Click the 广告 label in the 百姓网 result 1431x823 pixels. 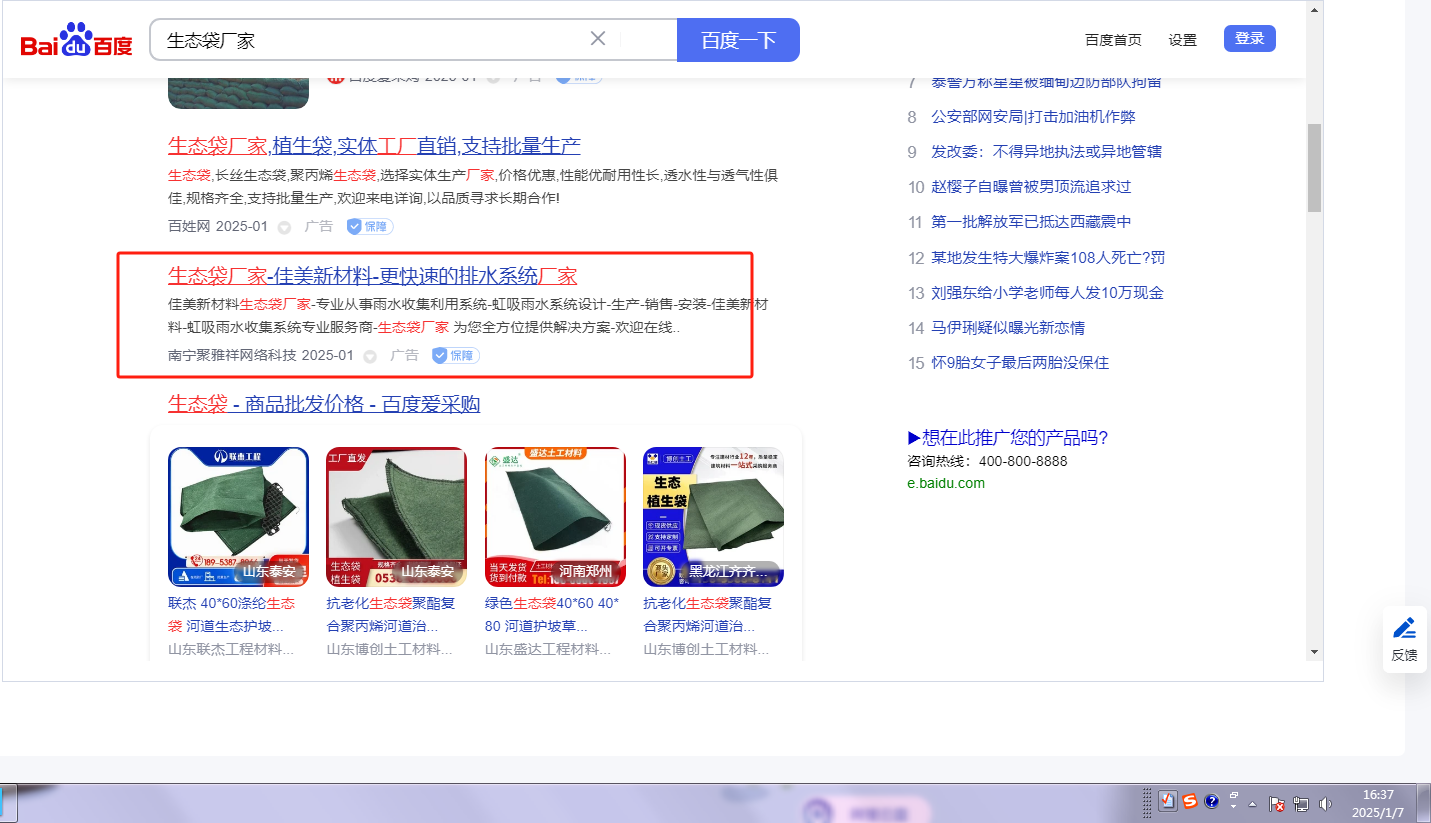(319, 227)
